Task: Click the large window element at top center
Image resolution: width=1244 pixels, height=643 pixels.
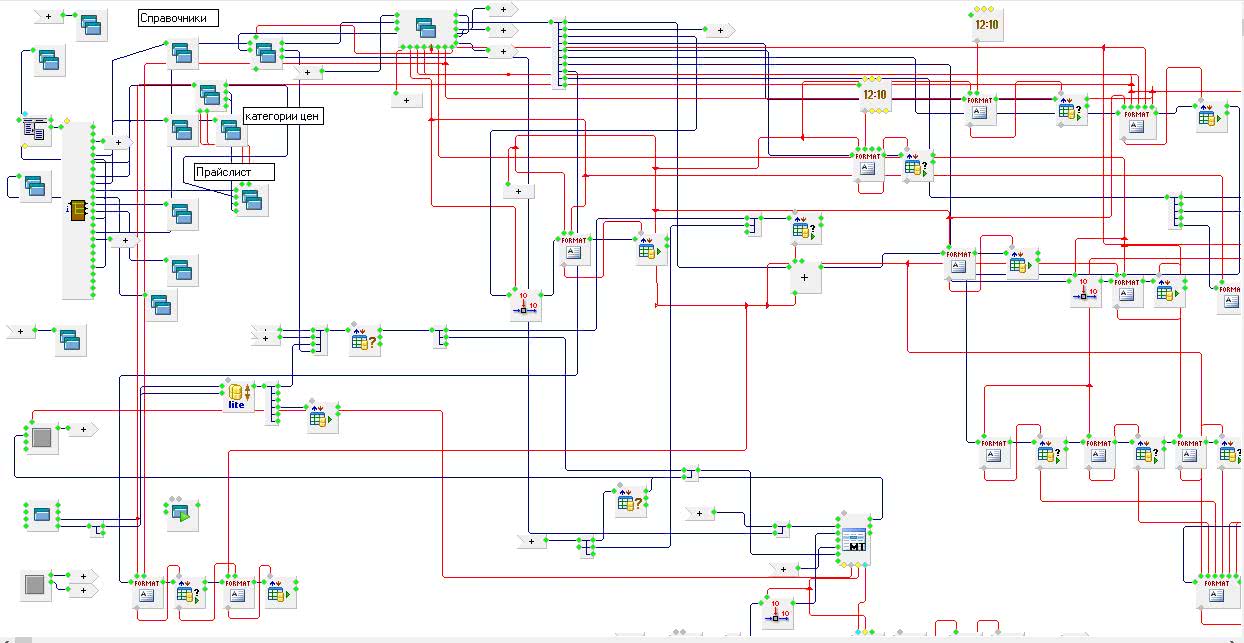Action: [x=427, y=30]
